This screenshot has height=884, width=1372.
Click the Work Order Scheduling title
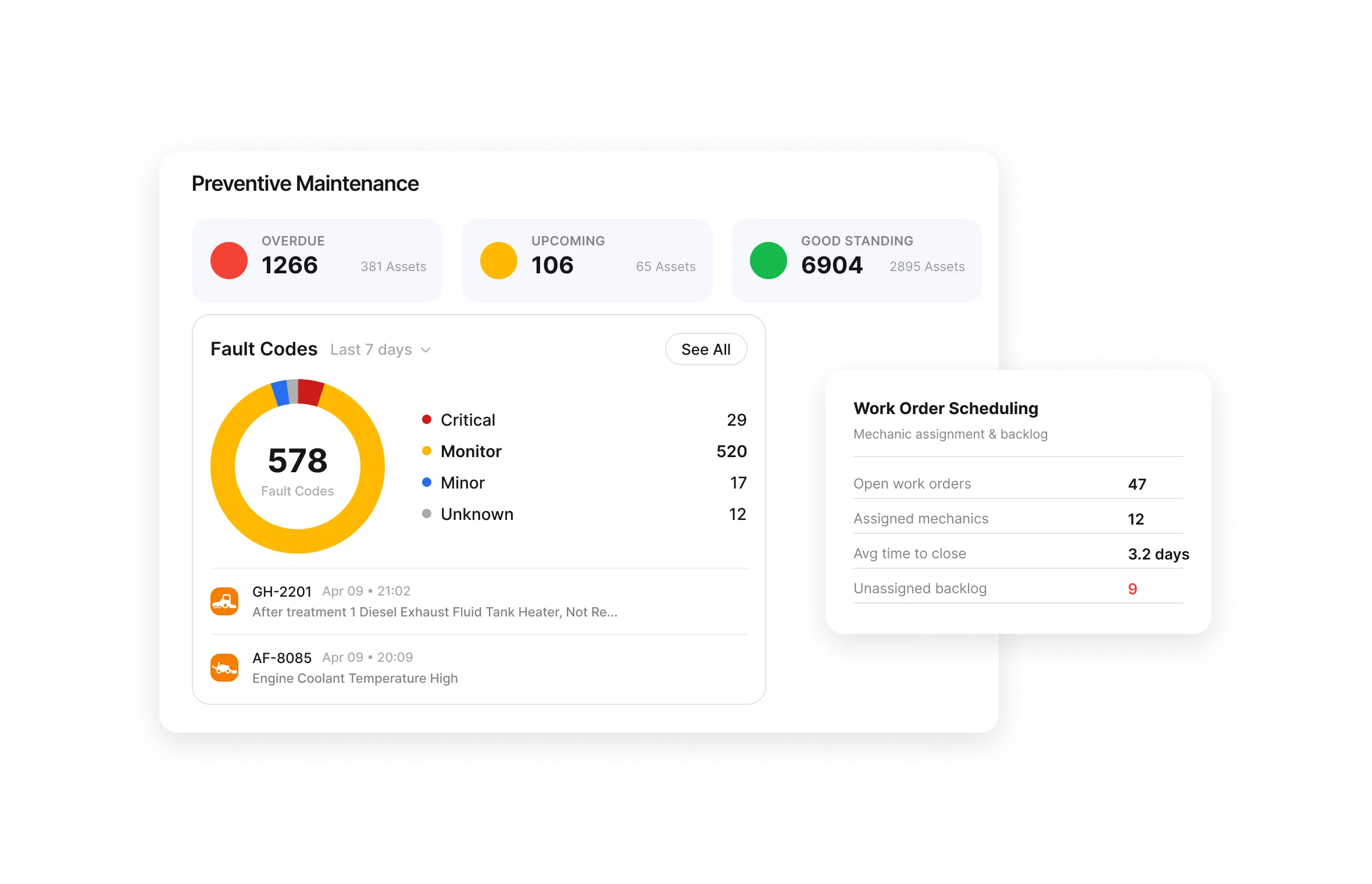946,408
